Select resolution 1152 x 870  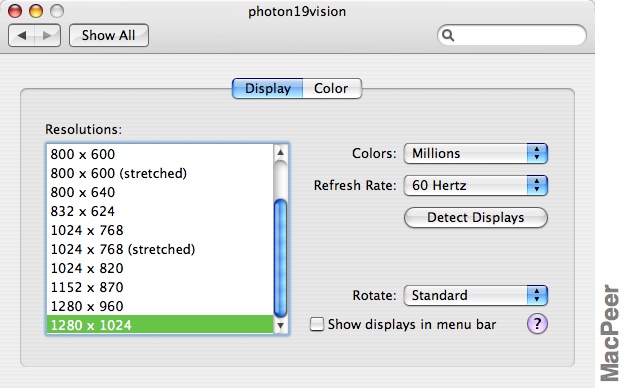click(160, 287)
